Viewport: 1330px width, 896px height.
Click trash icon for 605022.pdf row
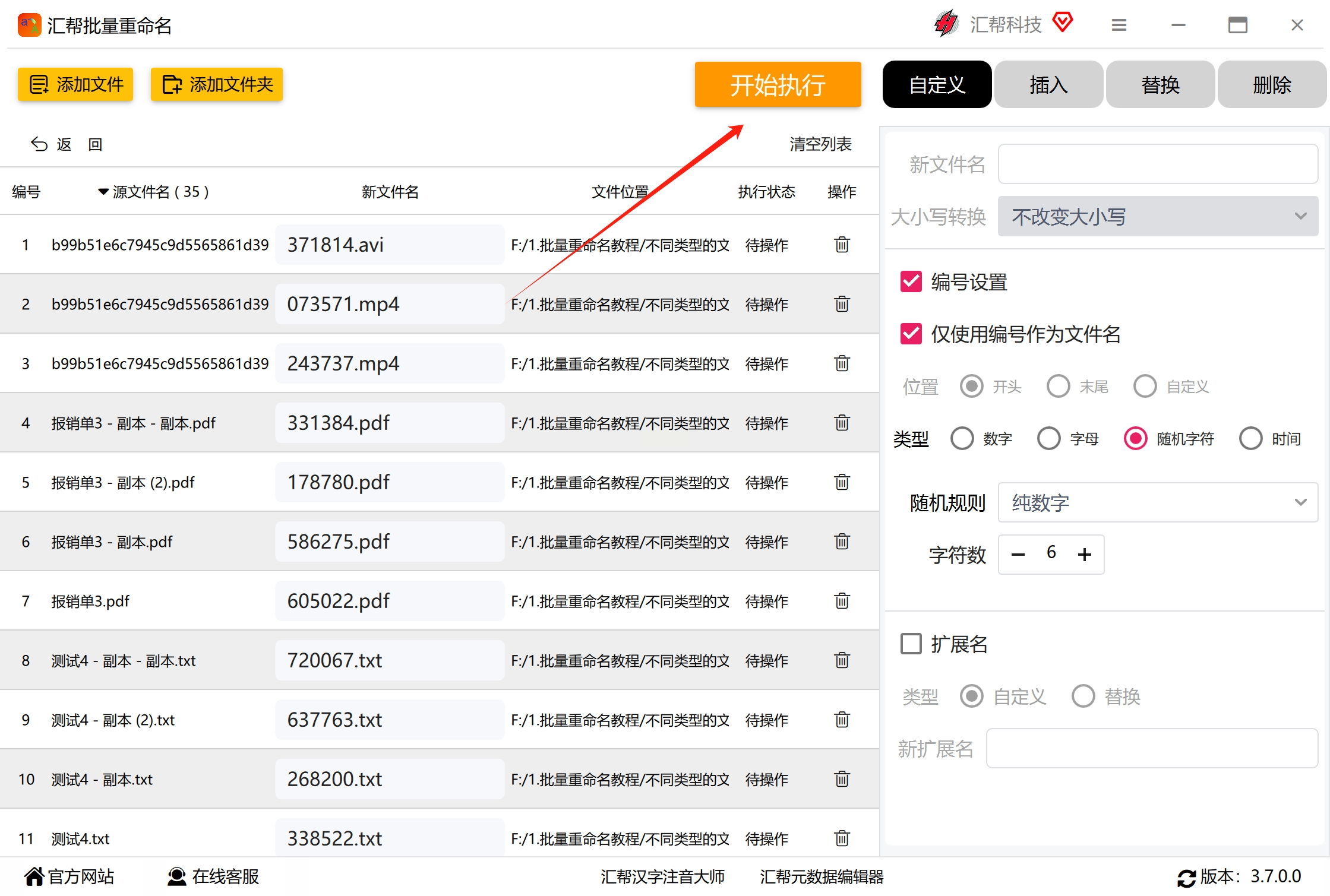click(x=842, y=601)
